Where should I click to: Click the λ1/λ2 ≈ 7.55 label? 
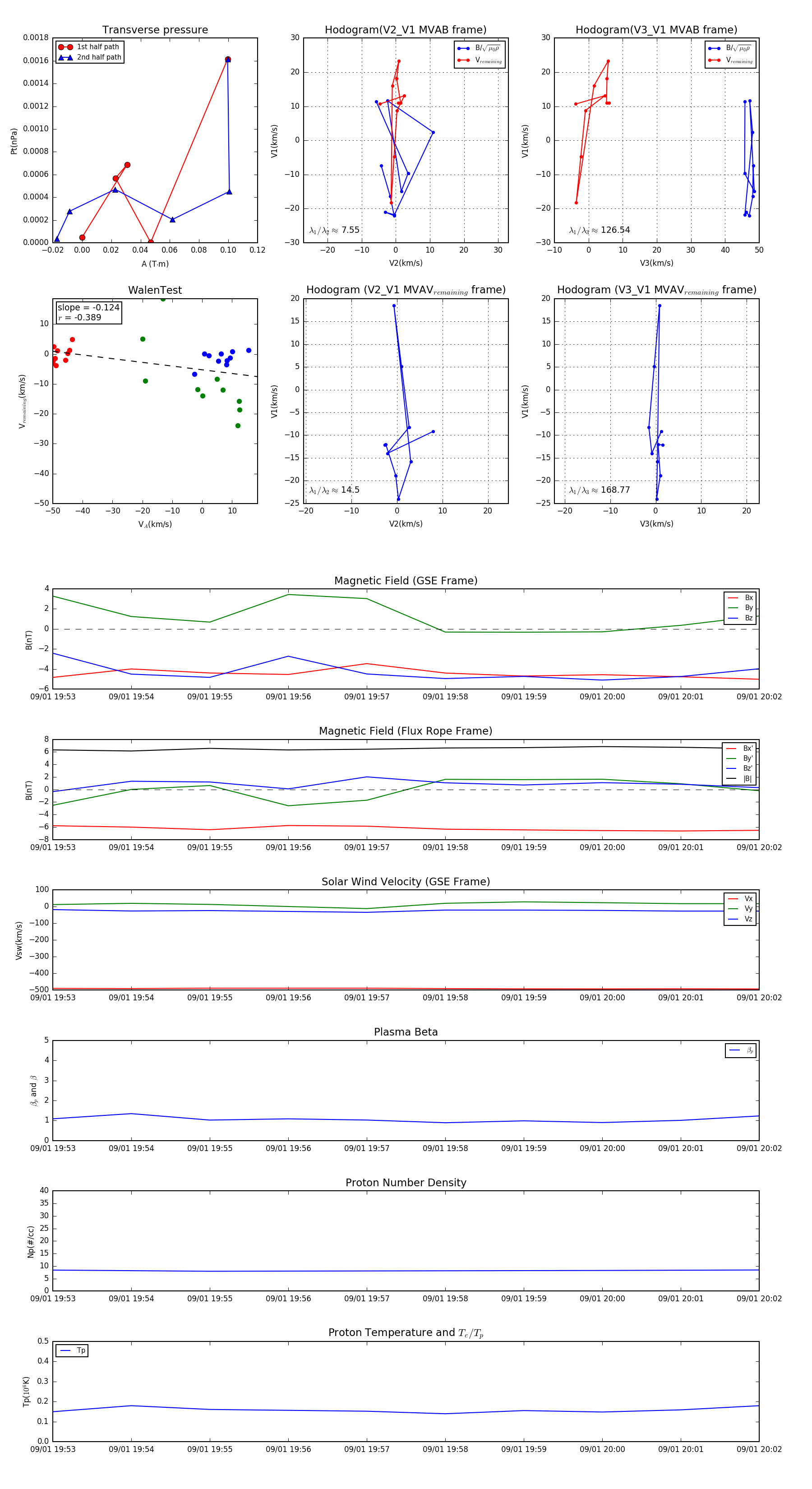pyautogui.click(x=334, y=230)
